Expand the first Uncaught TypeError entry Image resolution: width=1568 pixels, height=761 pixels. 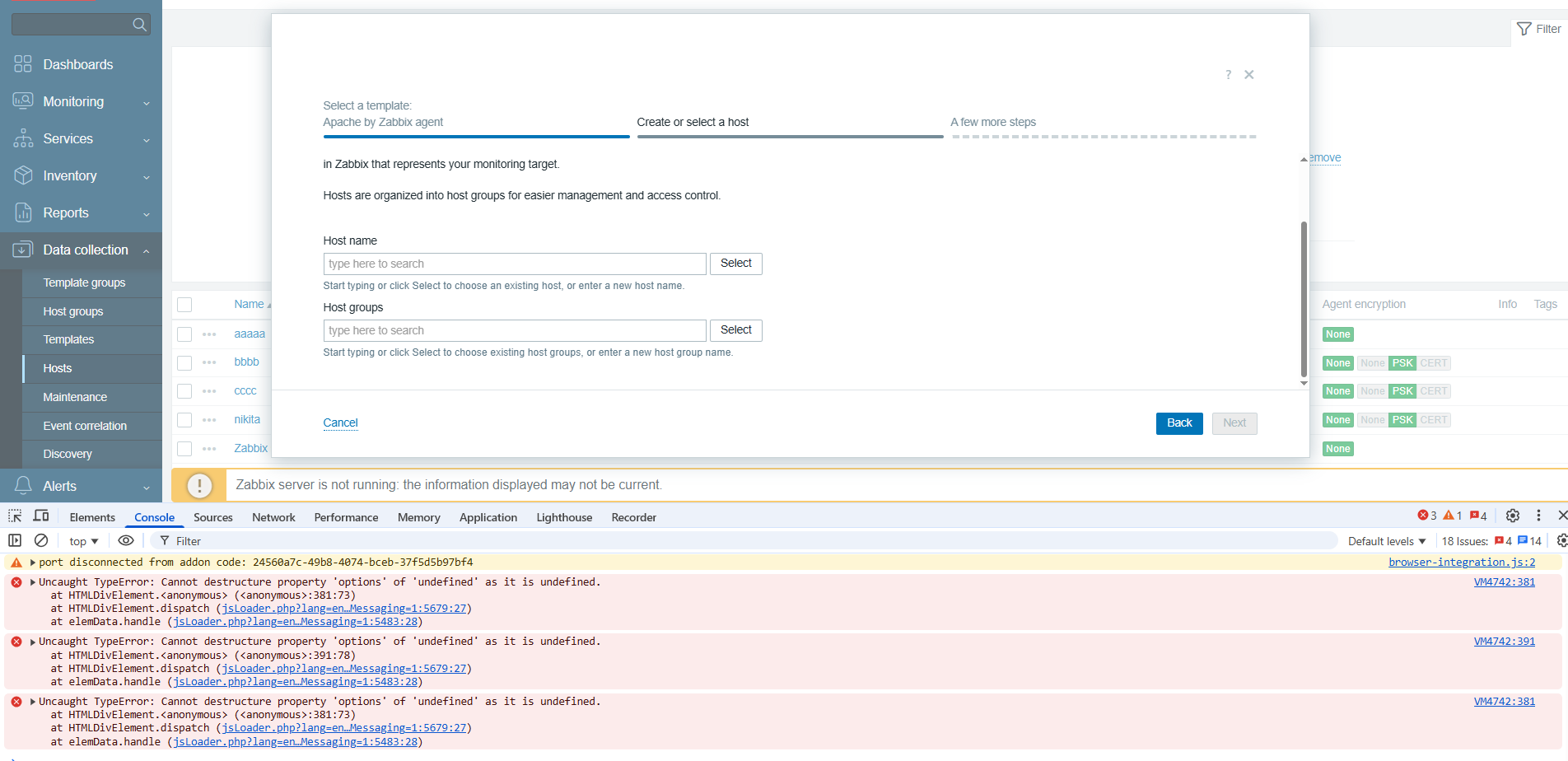point(33,582)
